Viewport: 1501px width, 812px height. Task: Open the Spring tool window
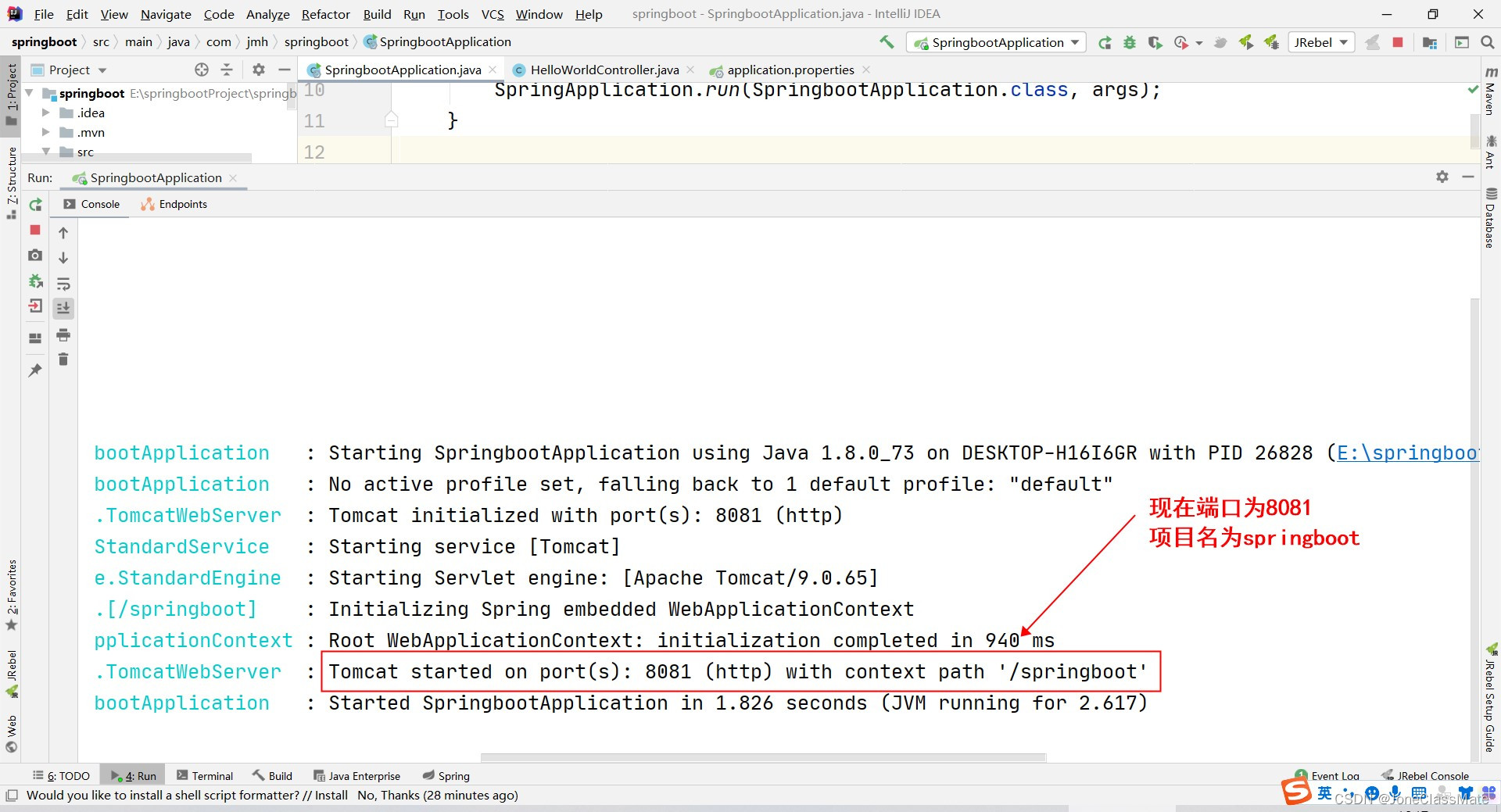446,776
